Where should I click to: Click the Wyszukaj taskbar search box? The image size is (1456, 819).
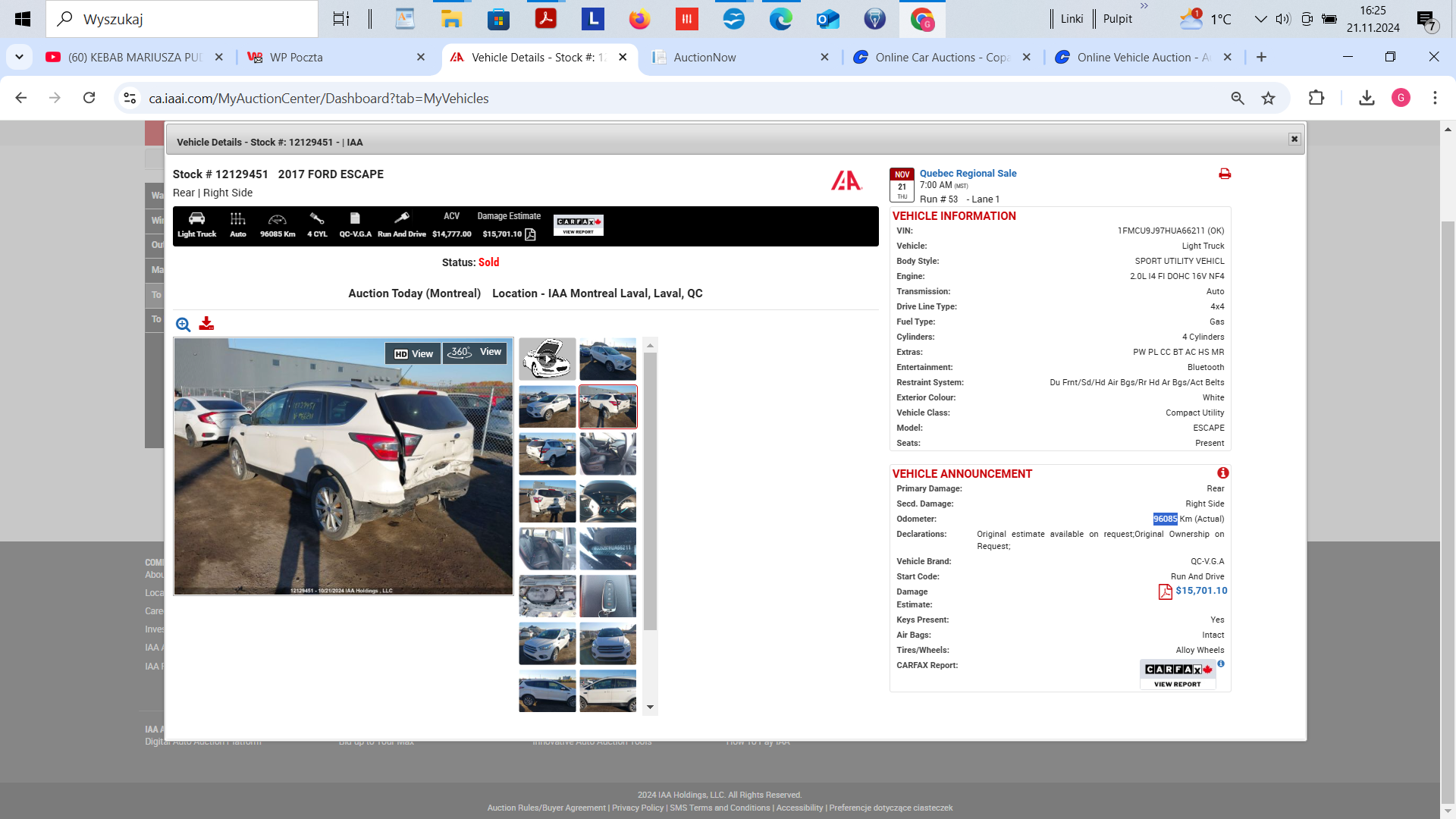(182, 19)
